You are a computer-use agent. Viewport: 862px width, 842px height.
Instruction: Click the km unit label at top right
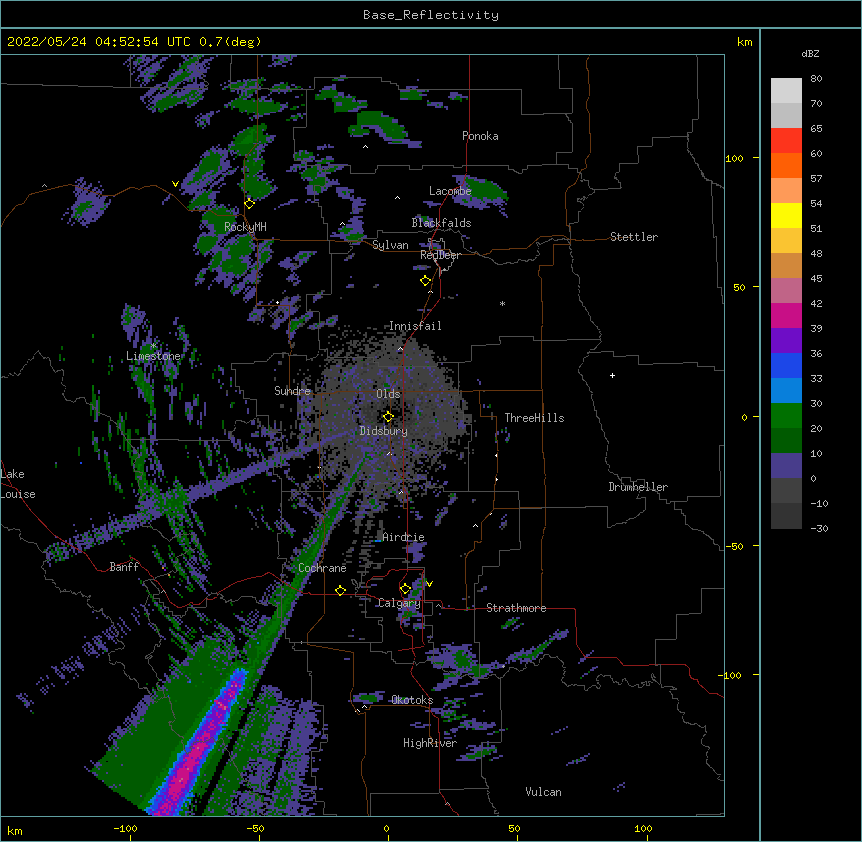pyautogui.click(x=745, y=42)
